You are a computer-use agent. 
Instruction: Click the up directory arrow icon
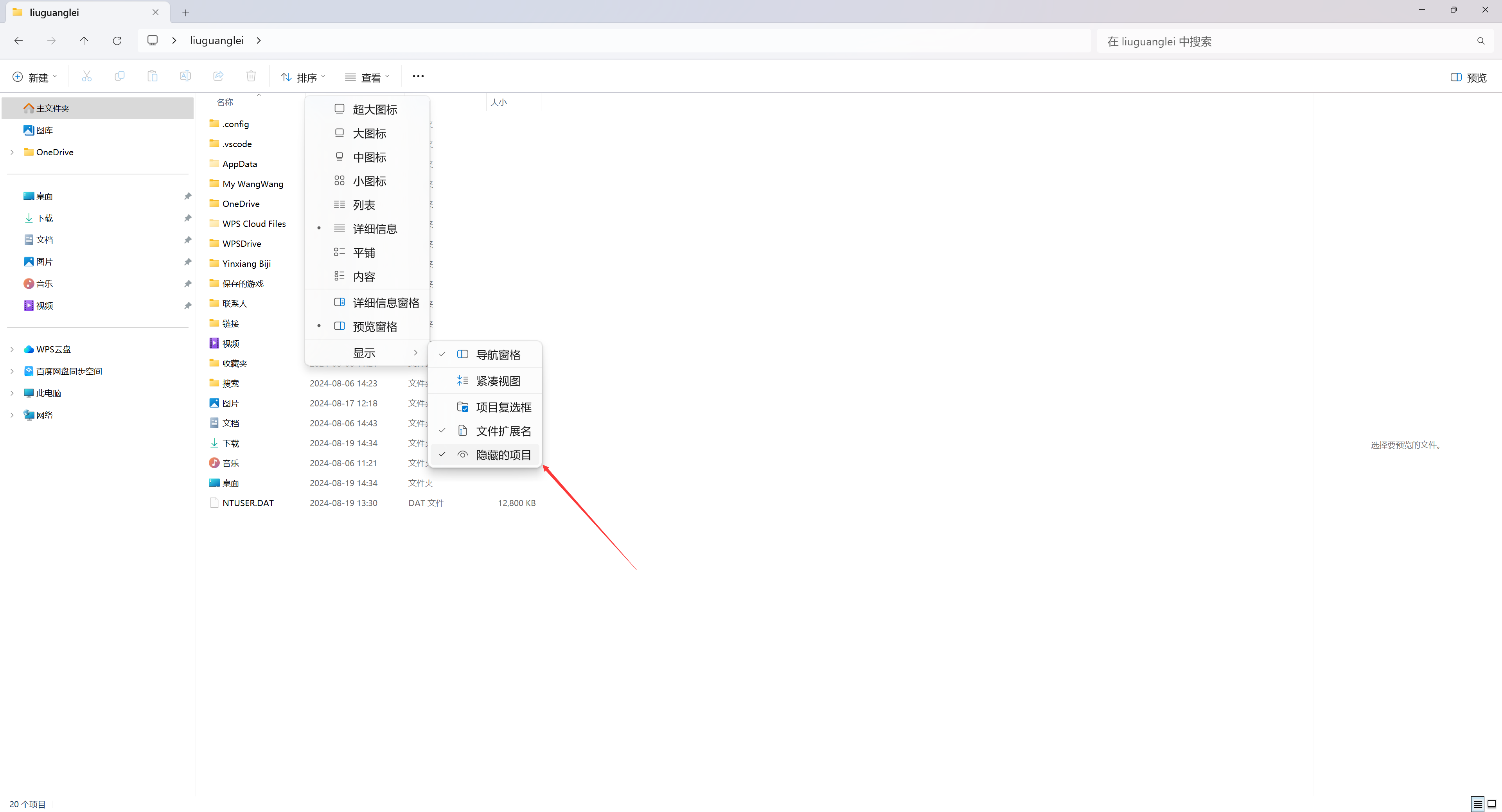tap(84, 41)
